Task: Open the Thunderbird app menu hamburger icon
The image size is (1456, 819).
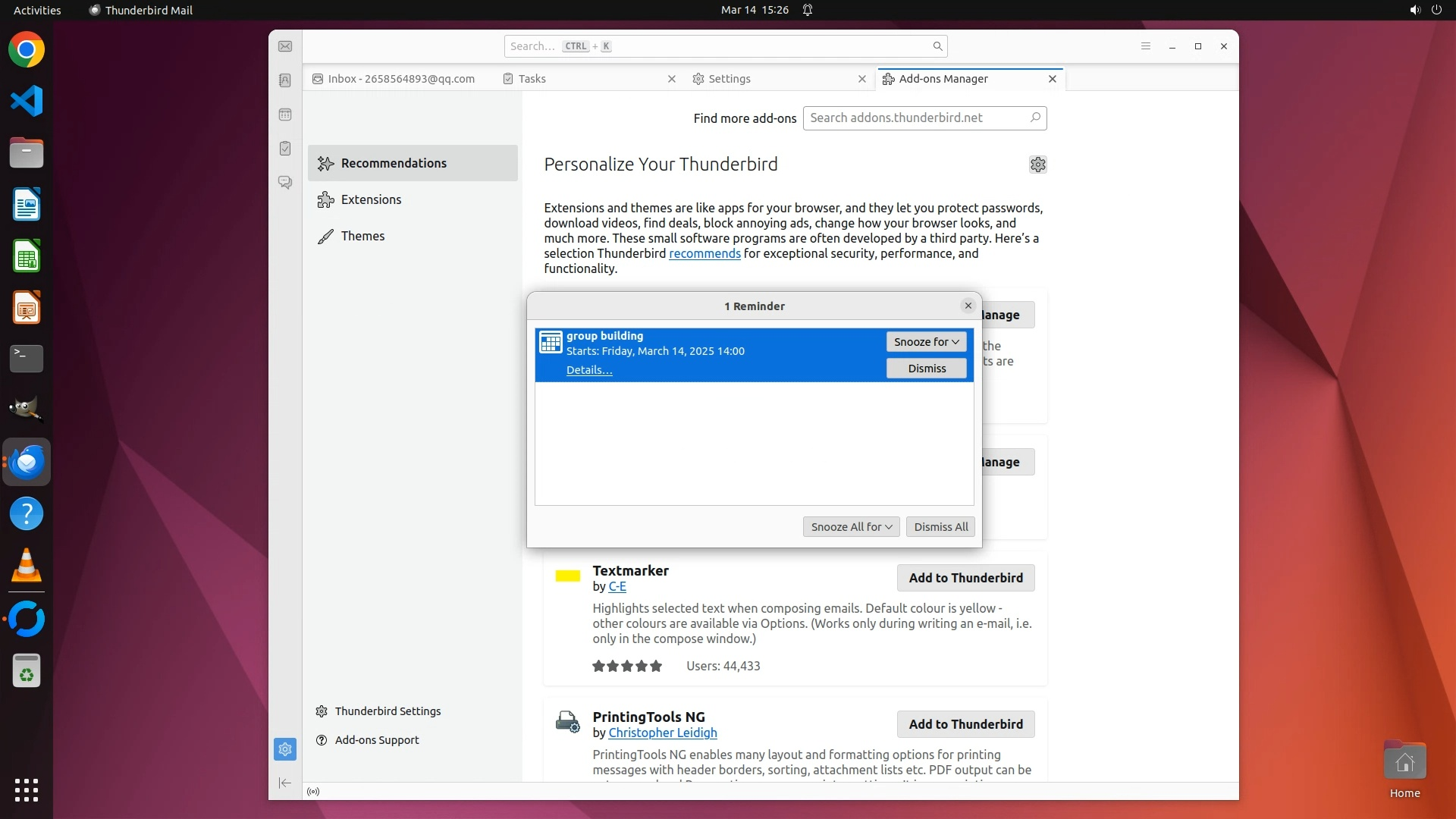Action: pos(1146,46)
